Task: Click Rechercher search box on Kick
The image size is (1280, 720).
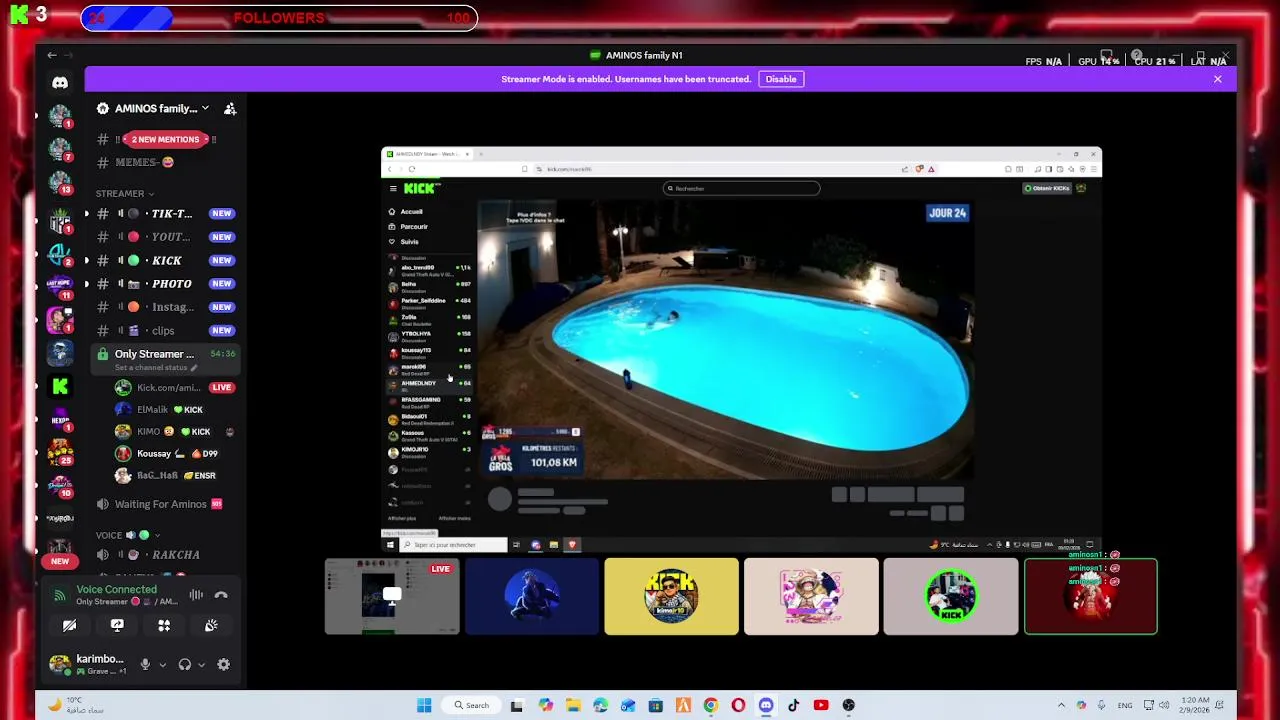Action: pyautogui.click(x=742, y=188)
